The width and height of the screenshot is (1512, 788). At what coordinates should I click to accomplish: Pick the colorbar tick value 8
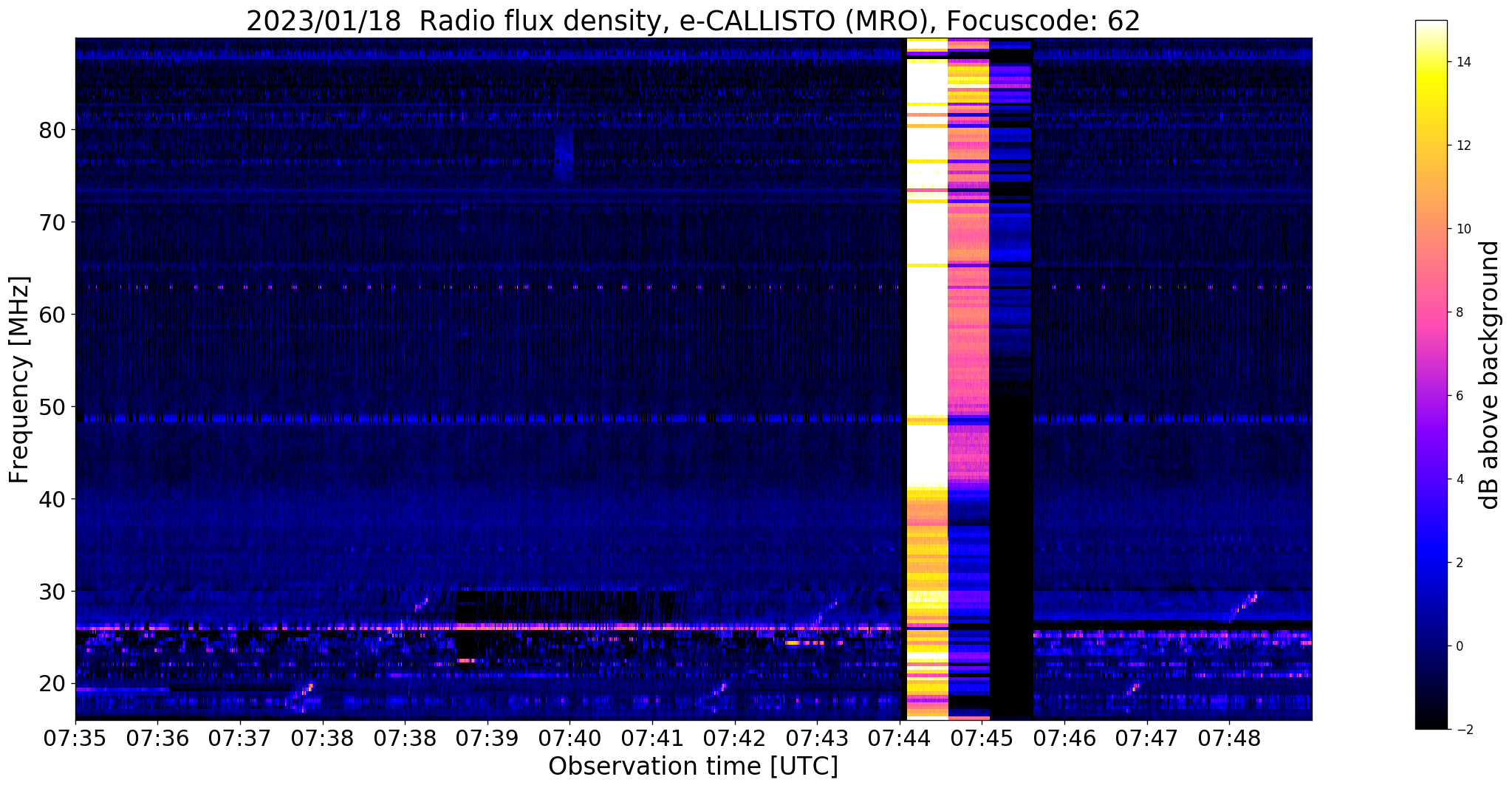coord(1459,312)
